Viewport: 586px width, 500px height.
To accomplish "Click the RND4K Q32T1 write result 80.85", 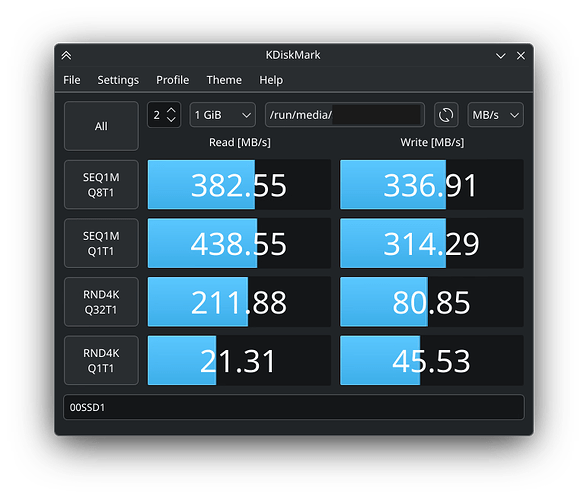I will (432, 302).
